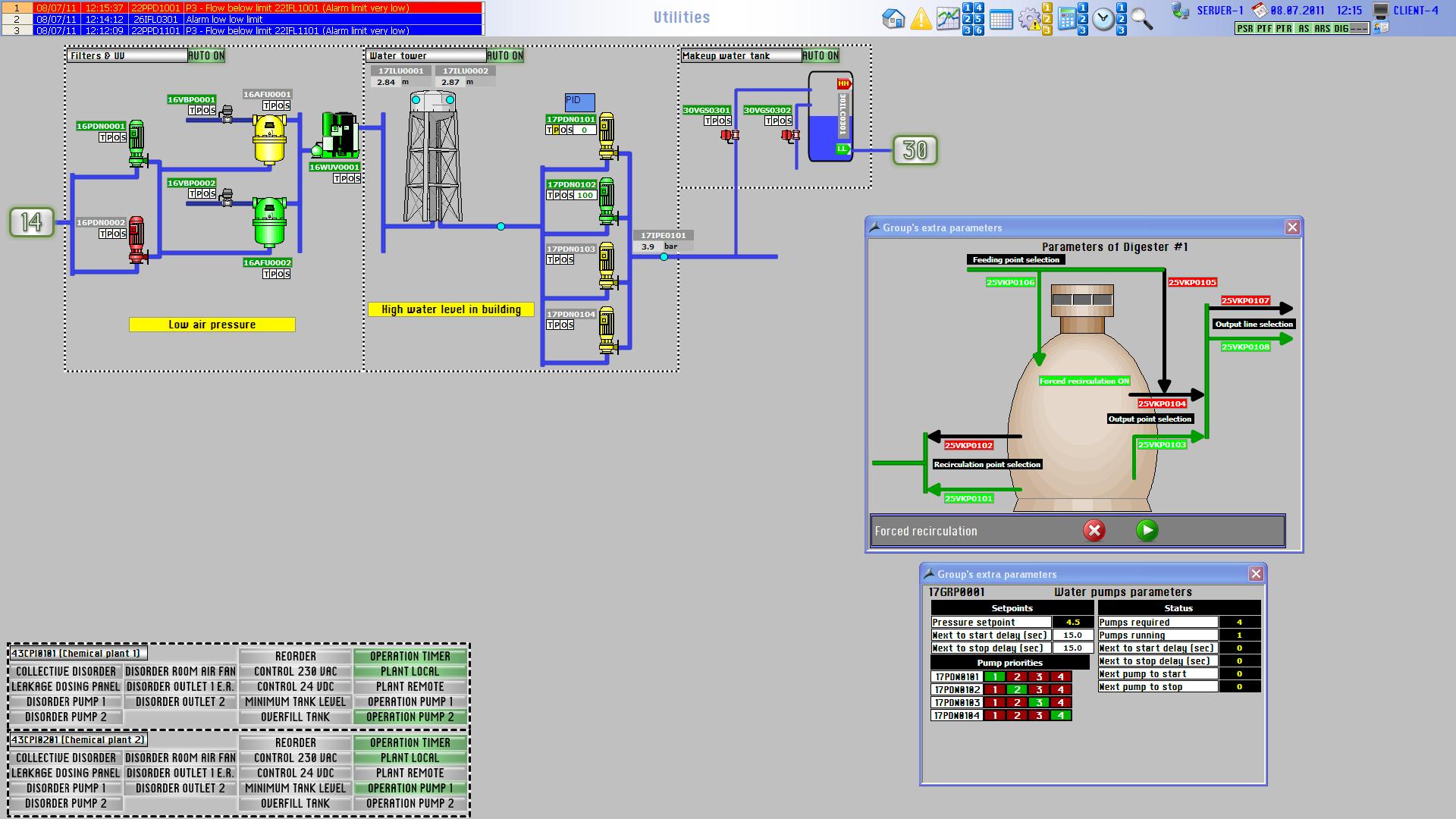Click the clock icon in toolbar

(1103, 20)
